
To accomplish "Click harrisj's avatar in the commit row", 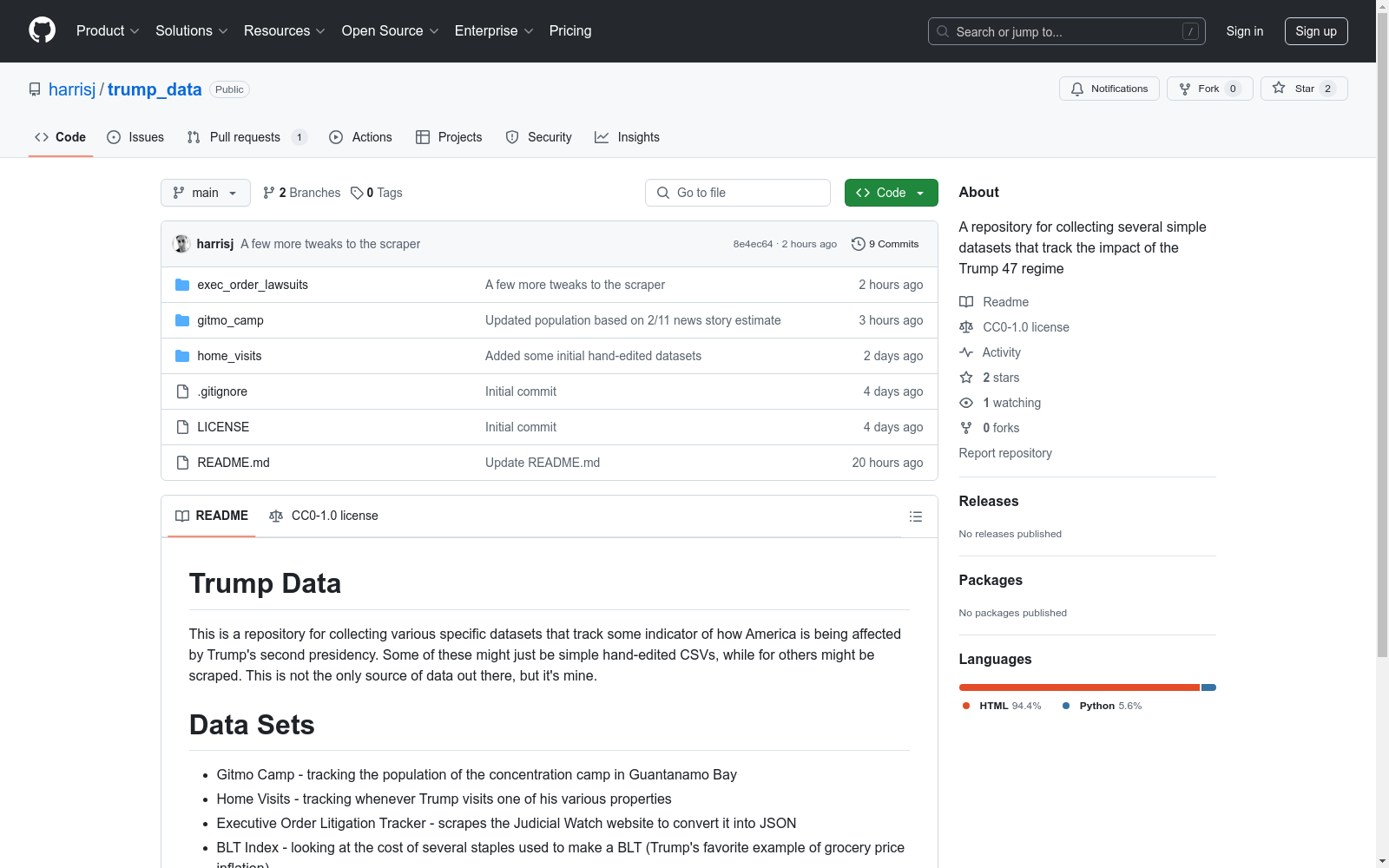I will pyautogui.click(x=181, y=244).
